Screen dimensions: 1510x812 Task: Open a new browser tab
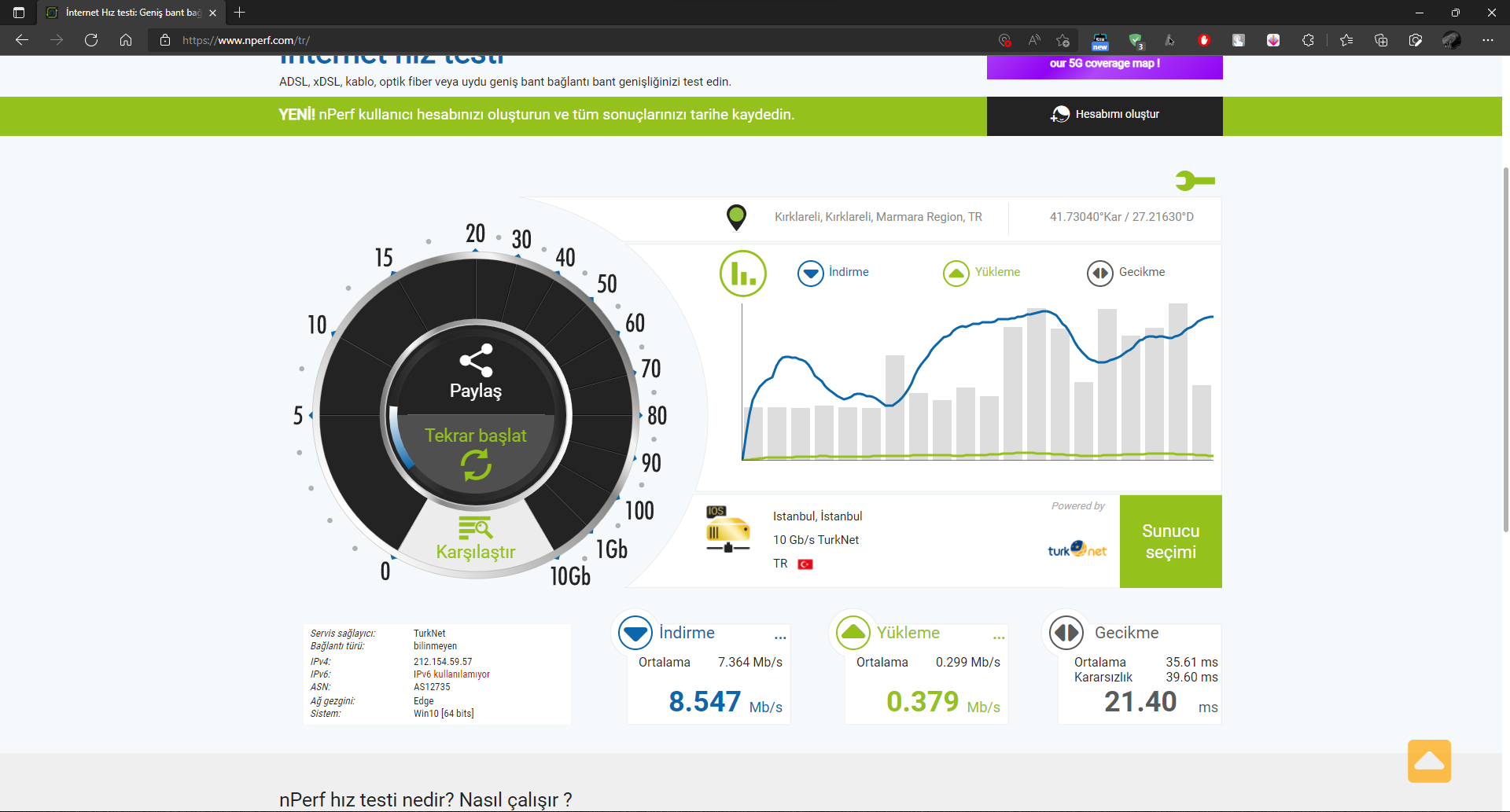click(x=240, y=13)
